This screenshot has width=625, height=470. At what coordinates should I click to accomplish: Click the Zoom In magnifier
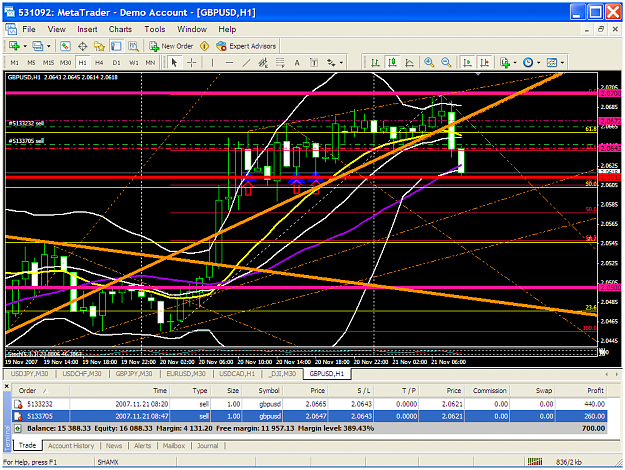(429, 63)
